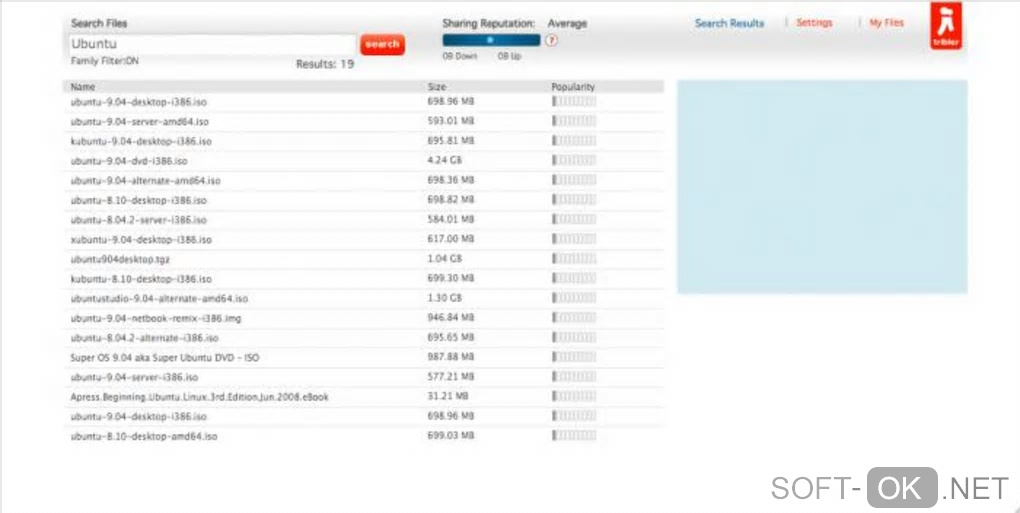The height and width of the screenshot is (513, 1020).
Task: Click the 584.01 MB size cell
Action: (x=451, y=219)
